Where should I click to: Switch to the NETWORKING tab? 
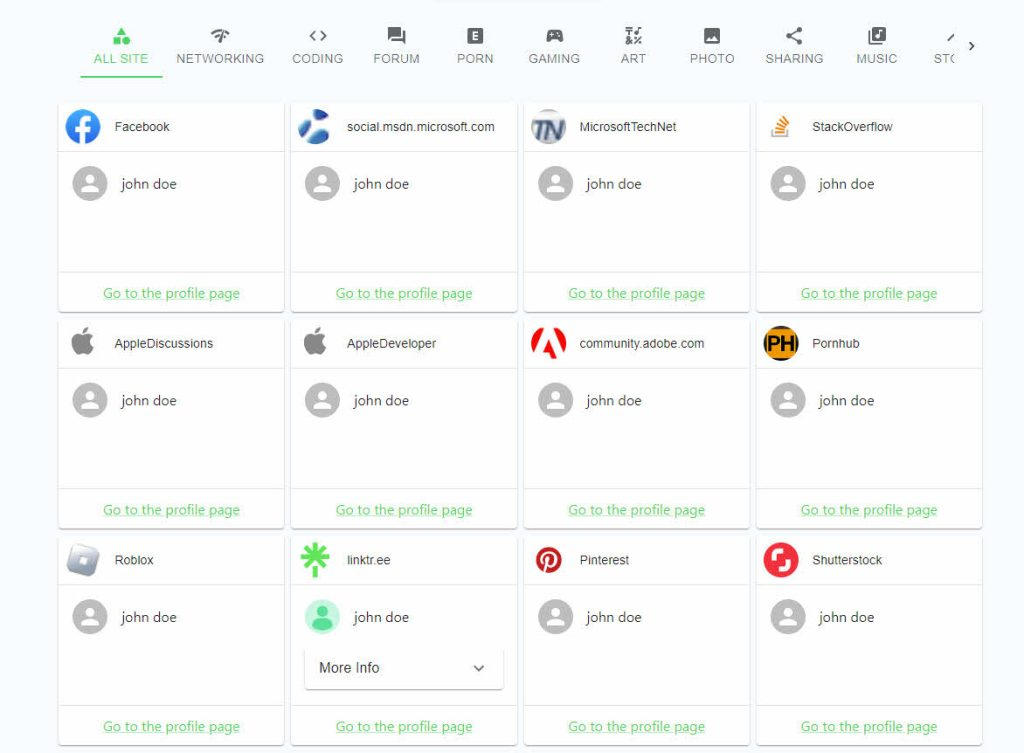pos(220,47)
